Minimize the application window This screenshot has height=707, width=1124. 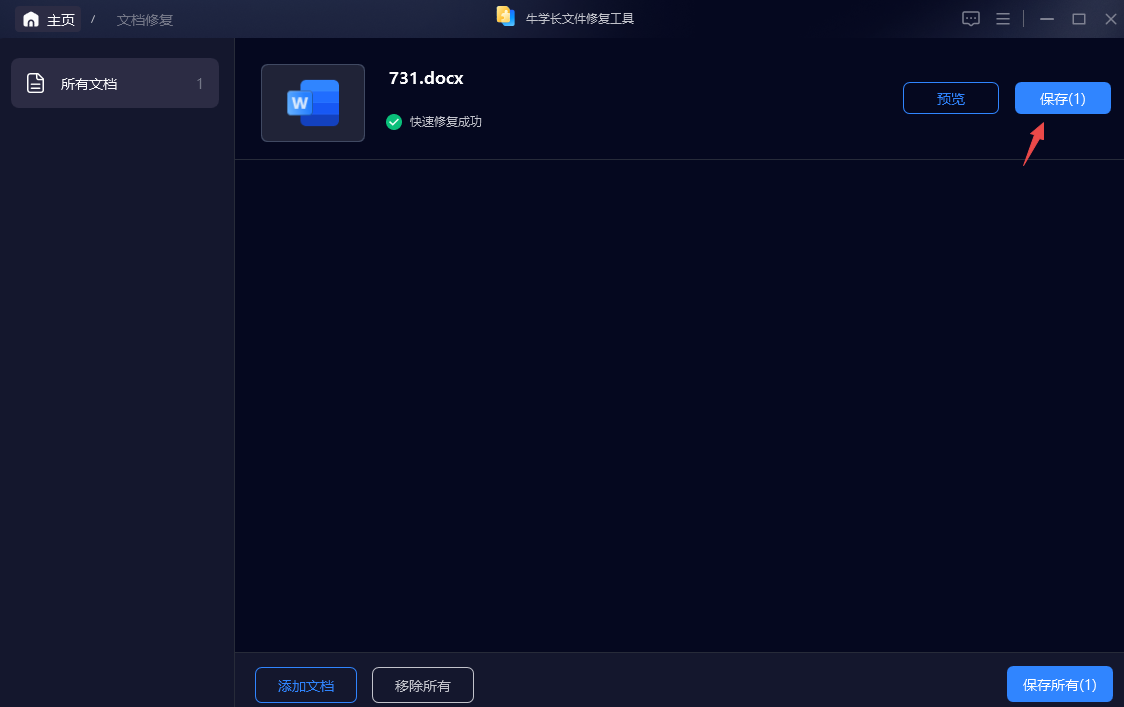coord(1047,19)
